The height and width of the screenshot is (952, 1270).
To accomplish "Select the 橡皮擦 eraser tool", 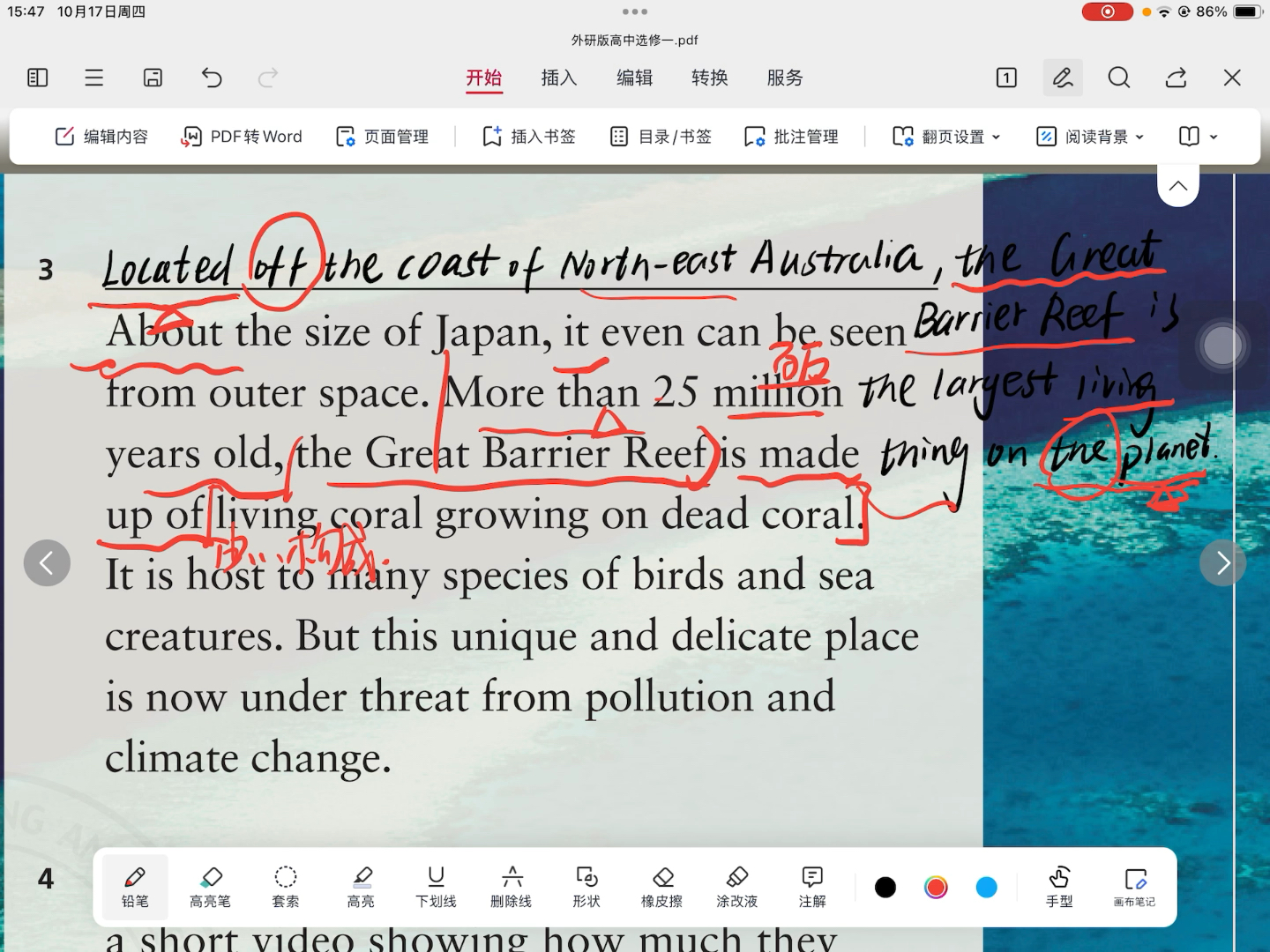I will [x=661, y=887].
